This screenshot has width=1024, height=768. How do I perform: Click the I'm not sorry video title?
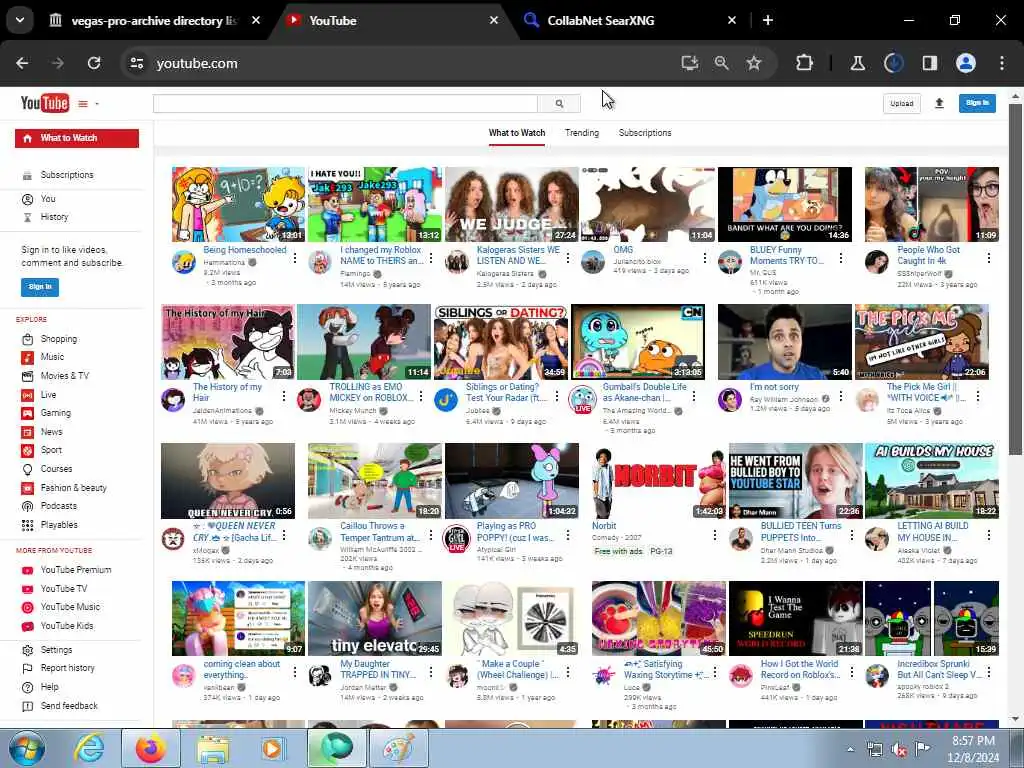[x=774, y=387]
